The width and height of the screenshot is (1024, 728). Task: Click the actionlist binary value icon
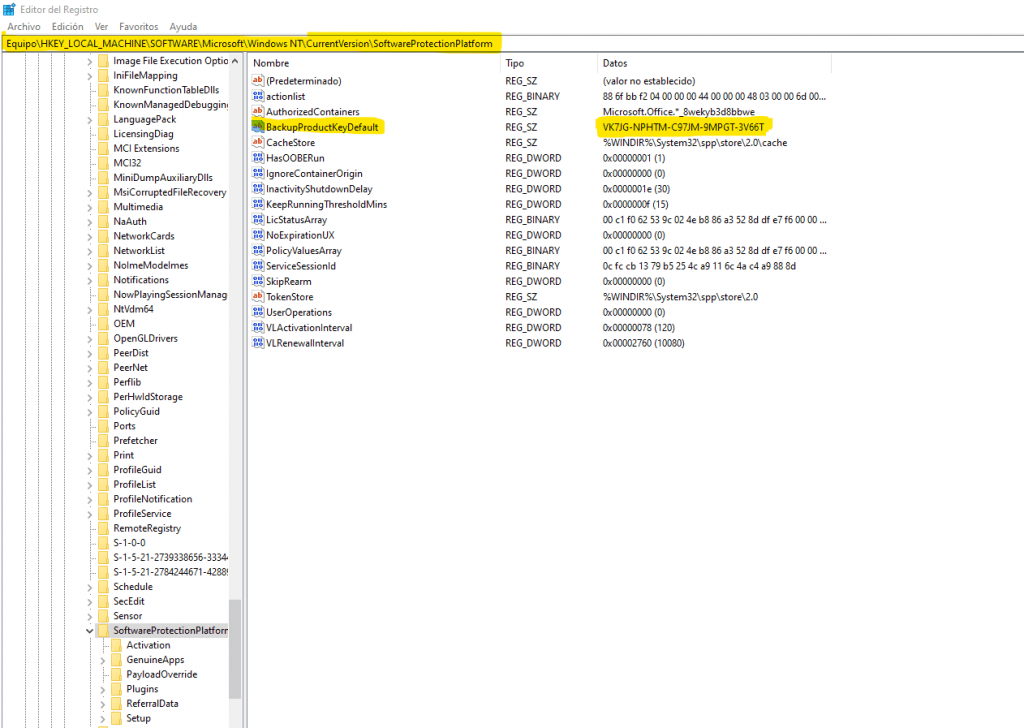(x=258, y=96)
